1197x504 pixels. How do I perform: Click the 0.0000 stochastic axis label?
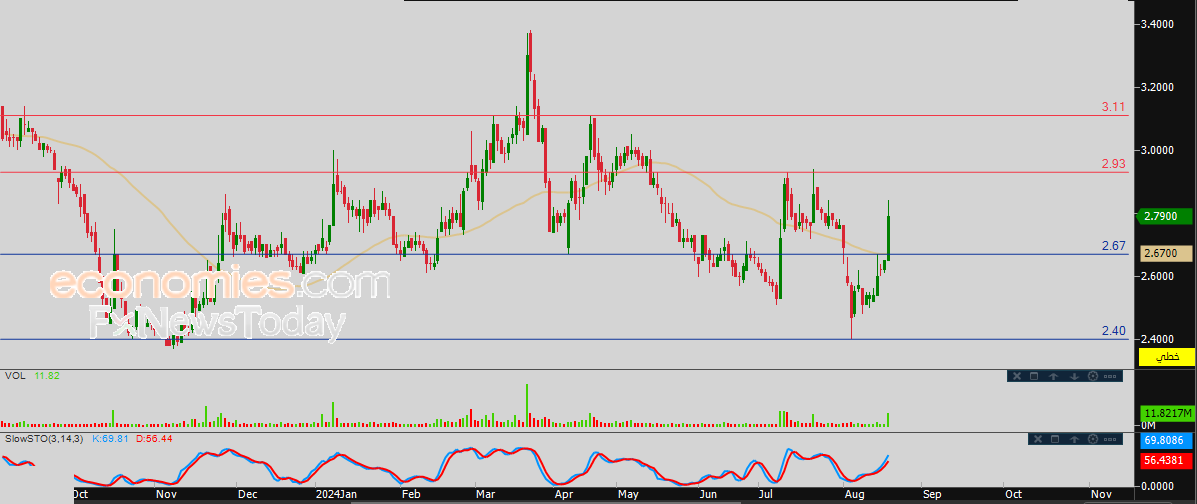tap(1157, 486)
